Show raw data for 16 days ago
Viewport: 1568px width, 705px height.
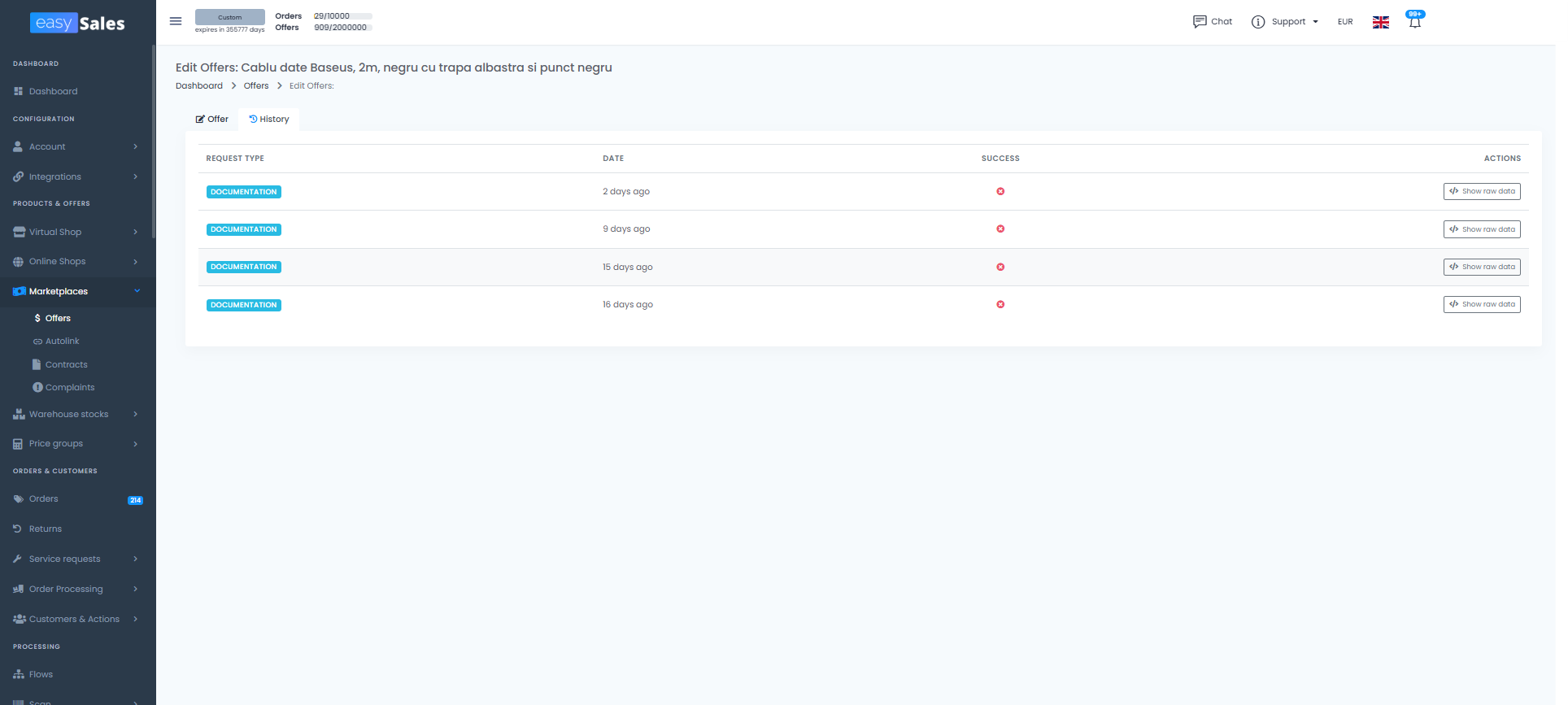(x=1482, y=304)
